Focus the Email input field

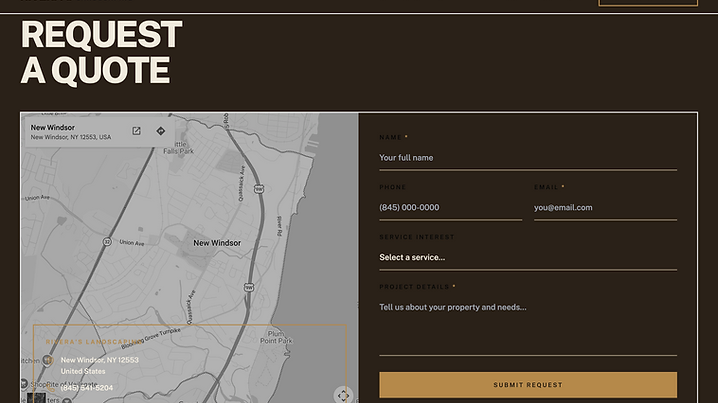[x=605, y=208]
